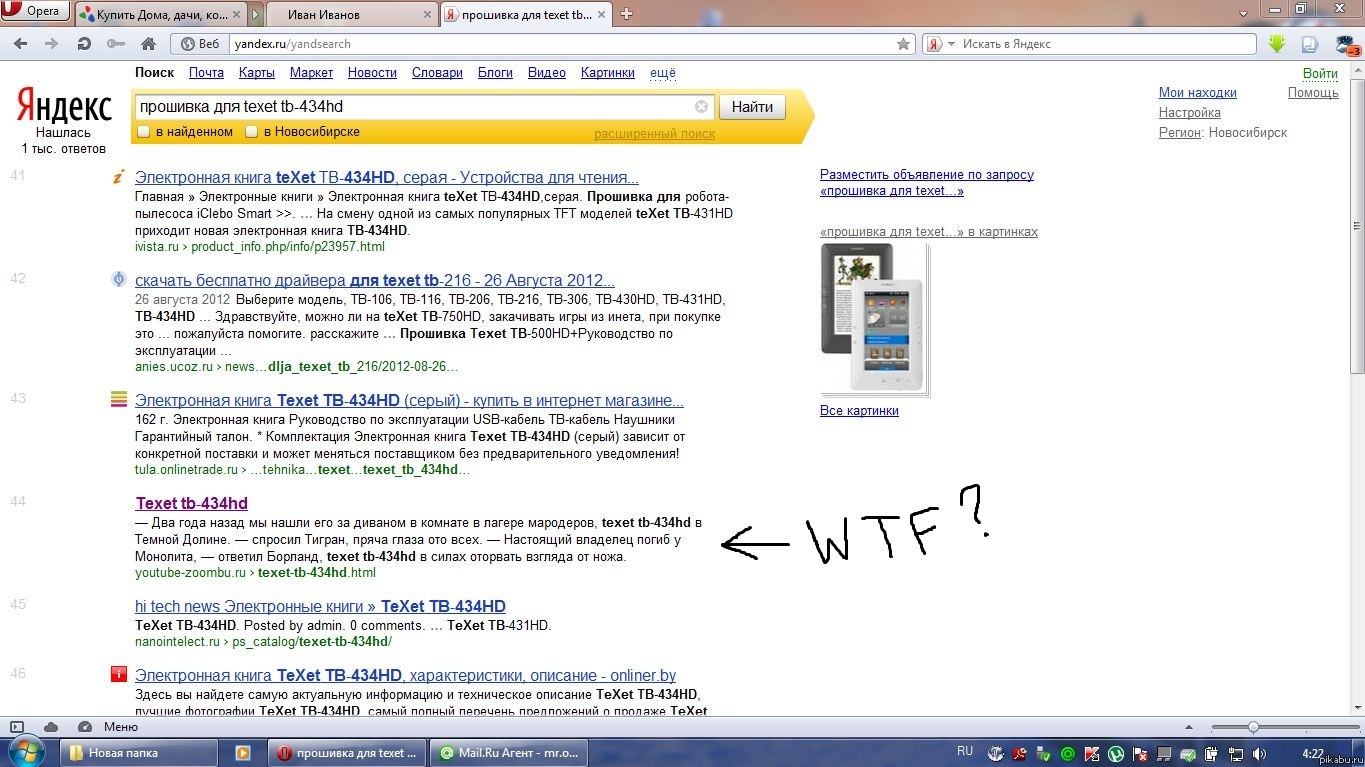Expand the search engine selector dropdown

[951, 44]
